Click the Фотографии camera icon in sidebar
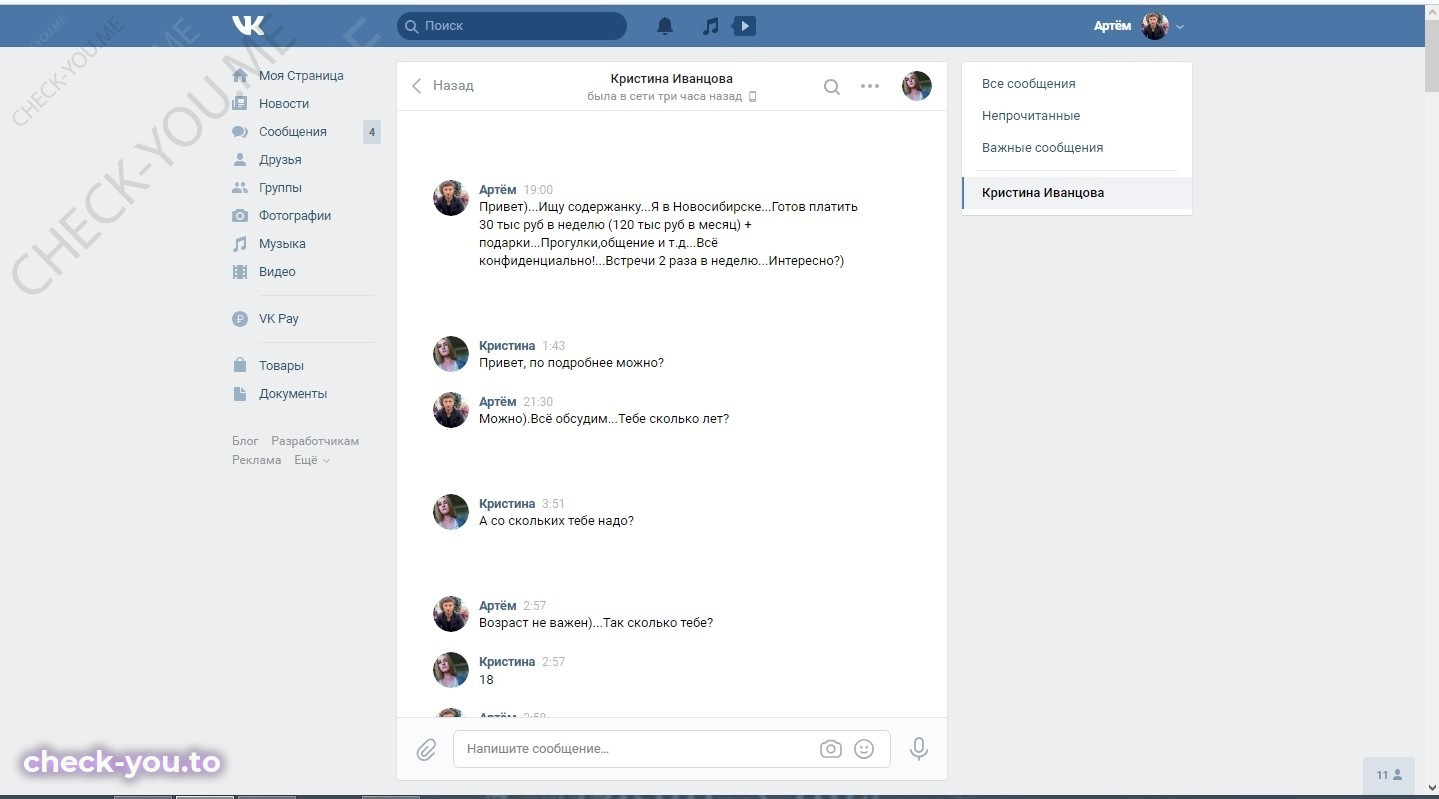 [x=240, y=216]
